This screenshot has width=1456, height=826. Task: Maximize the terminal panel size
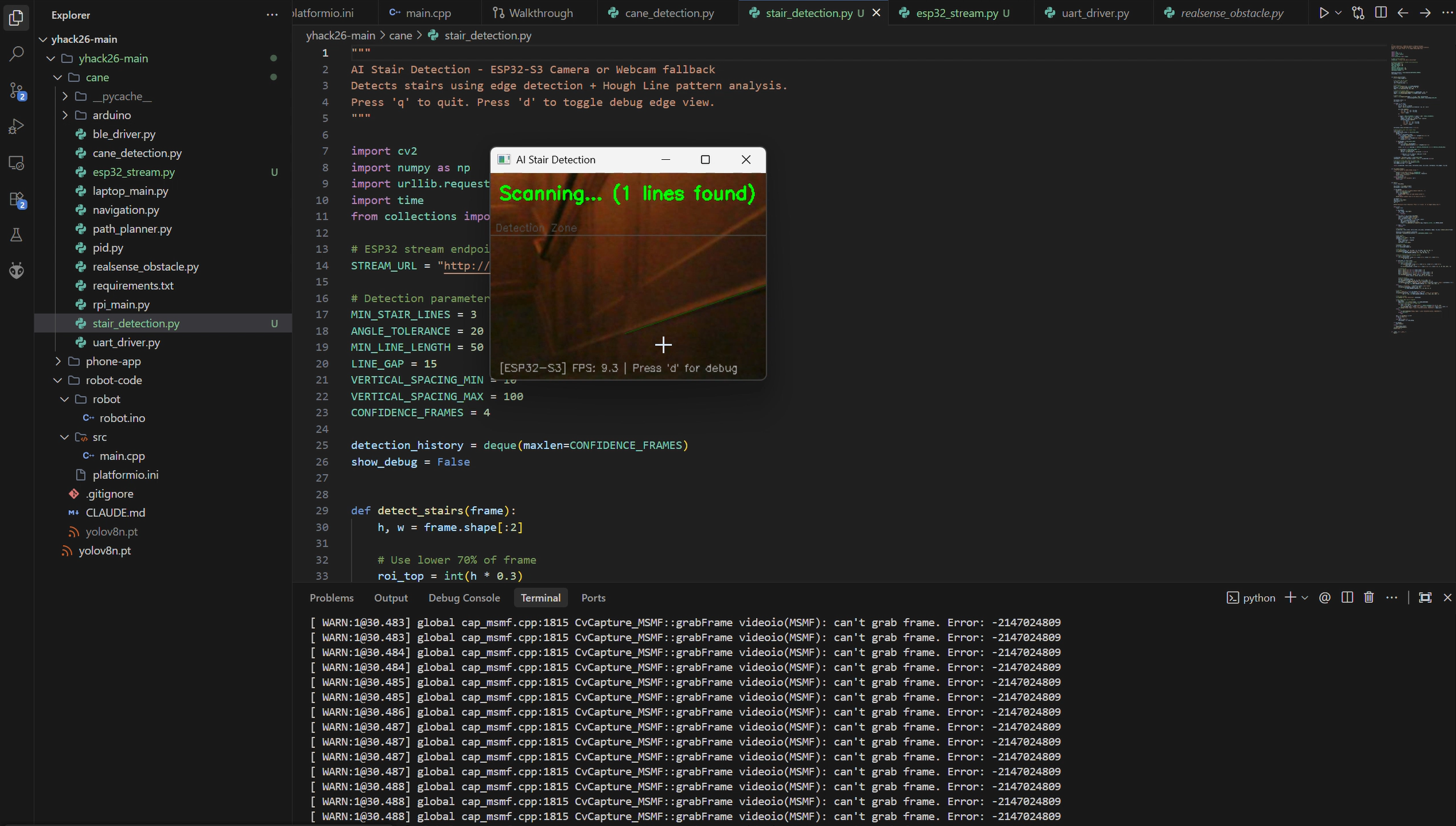1425,597
